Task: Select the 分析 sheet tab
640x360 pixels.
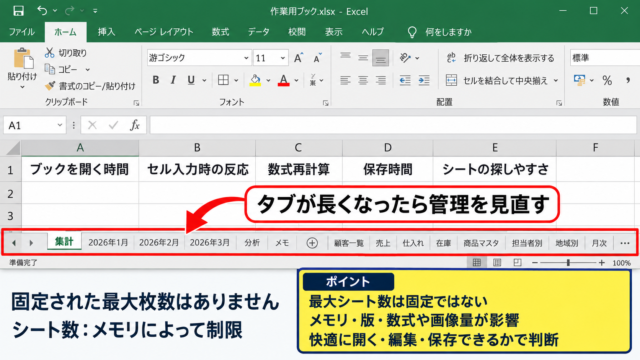Action: click(x=252, y=242)
